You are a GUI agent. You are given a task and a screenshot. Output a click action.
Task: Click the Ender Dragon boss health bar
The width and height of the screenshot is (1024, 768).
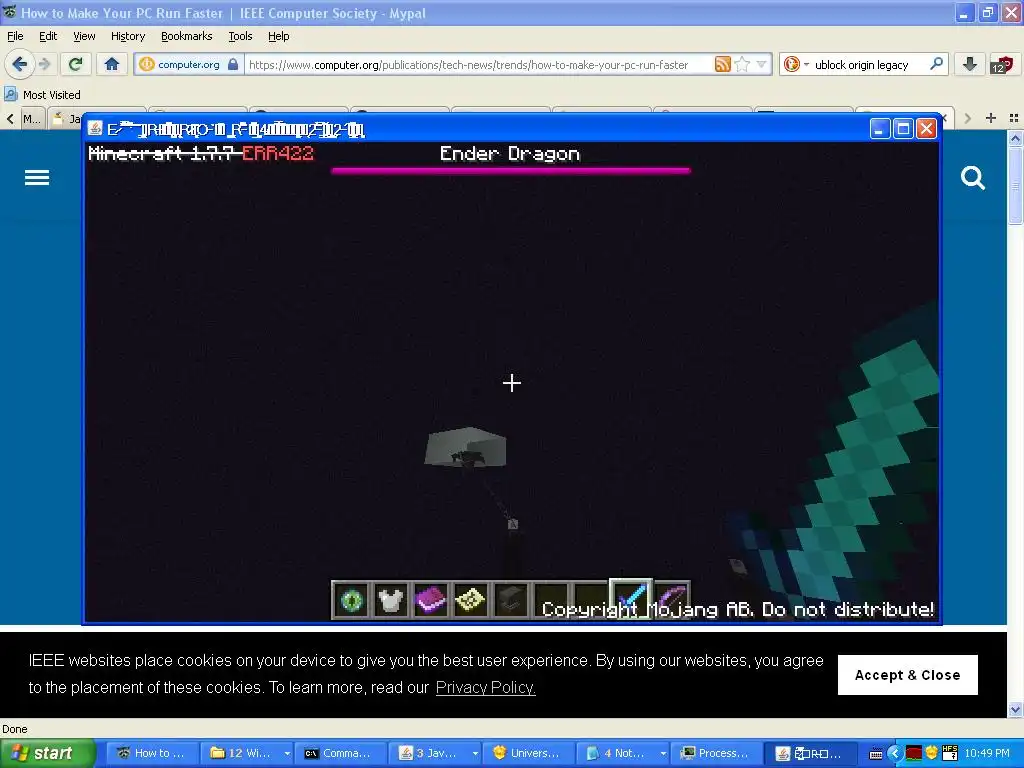[511, 170]
